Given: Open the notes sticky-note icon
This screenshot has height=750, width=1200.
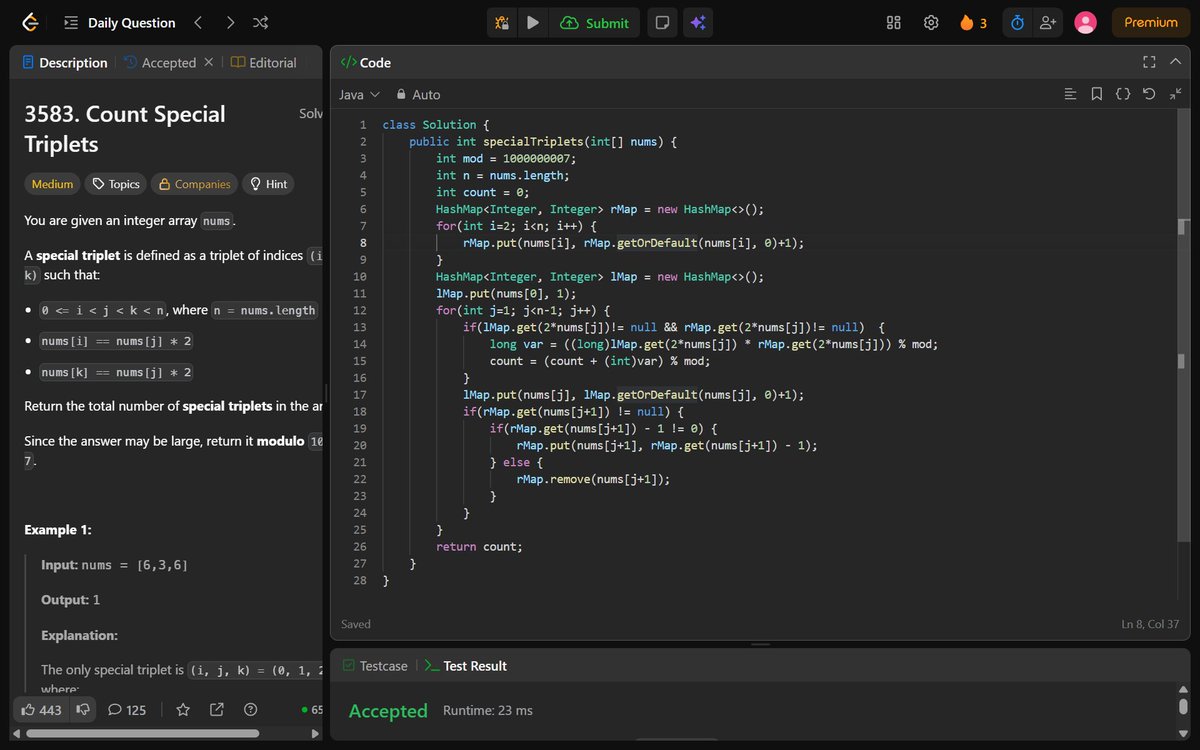Looking at the screenshot, I should click(x=661, y=23).
